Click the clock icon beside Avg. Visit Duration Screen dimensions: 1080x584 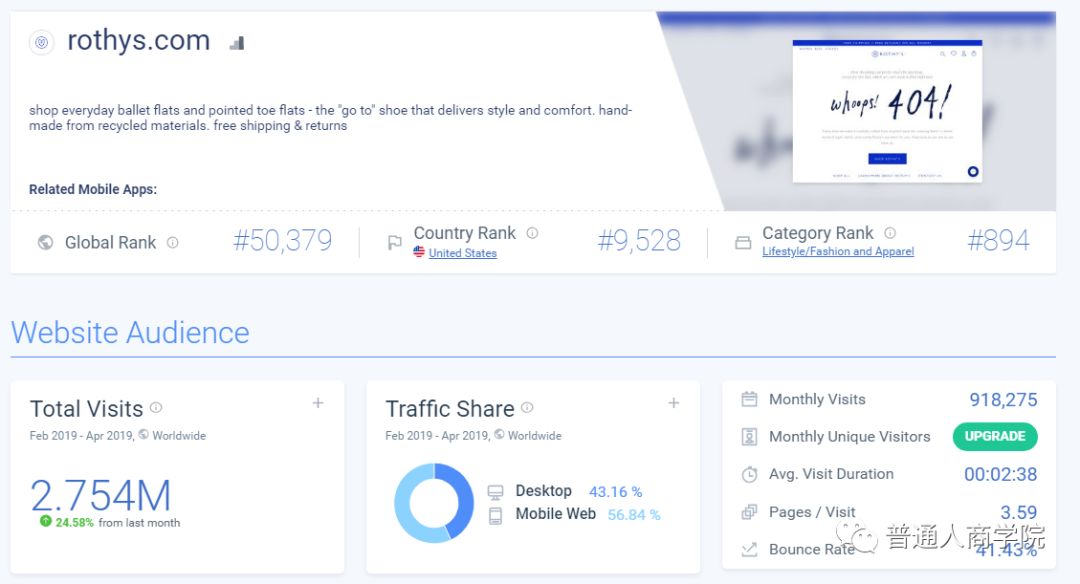[749, 474]
